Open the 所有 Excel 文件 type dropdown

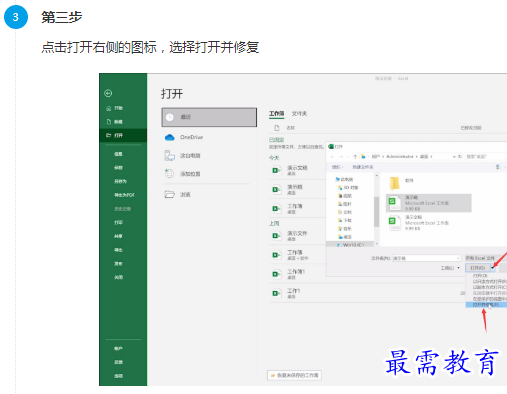click(x=486, y=258)
